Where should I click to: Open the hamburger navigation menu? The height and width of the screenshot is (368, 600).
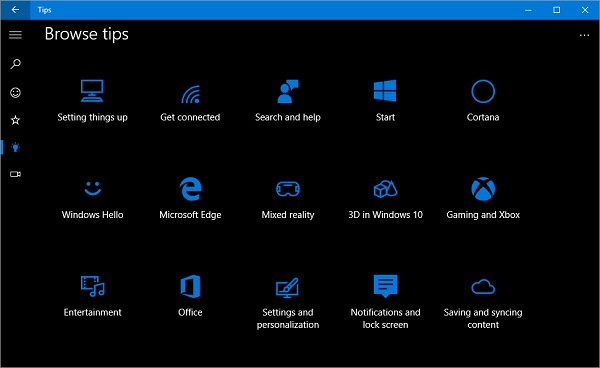15,35
